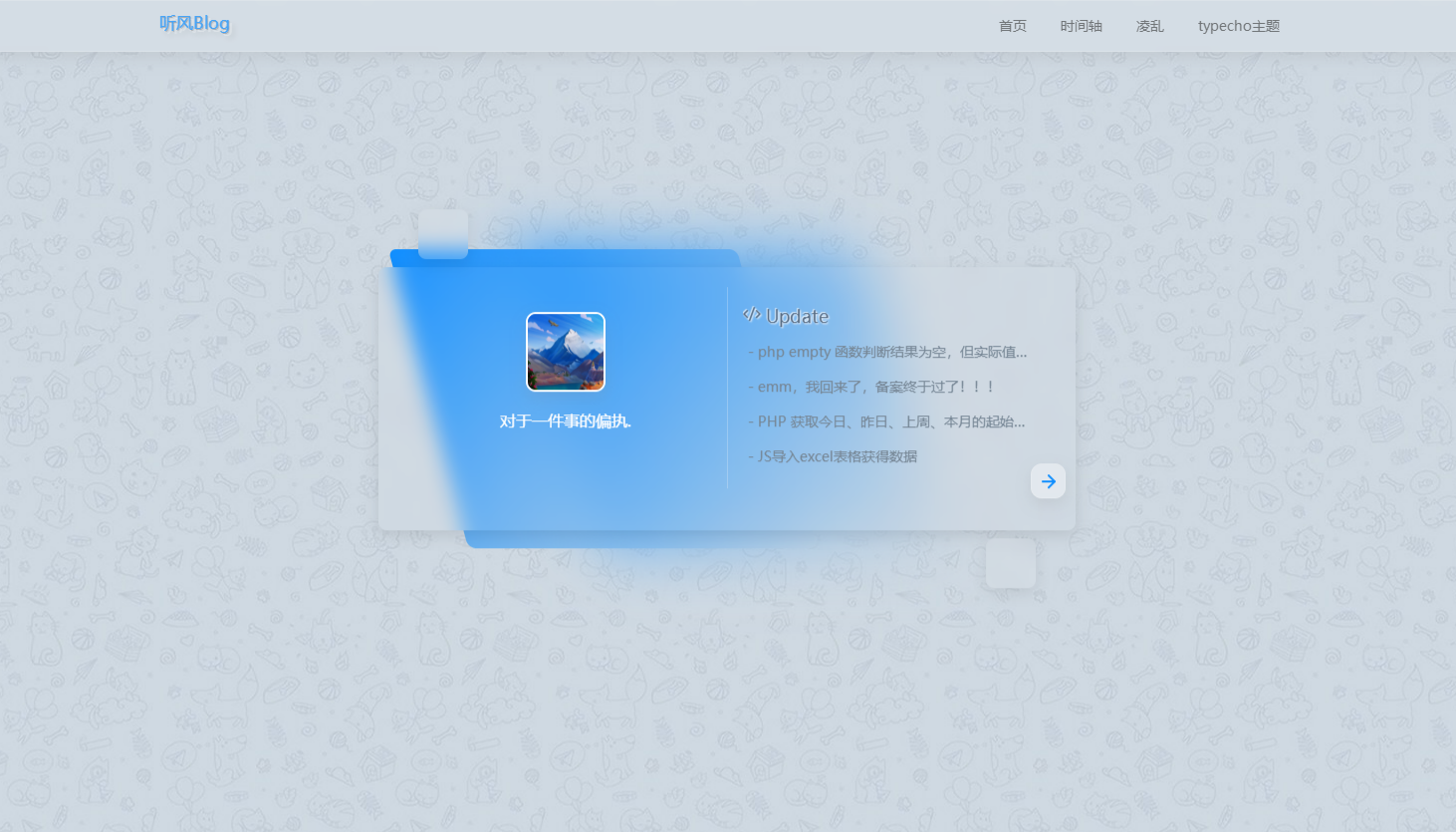Click the mountain featured image thumbnail
This screenshot has height=832, width=1456.
coord(565,352)
